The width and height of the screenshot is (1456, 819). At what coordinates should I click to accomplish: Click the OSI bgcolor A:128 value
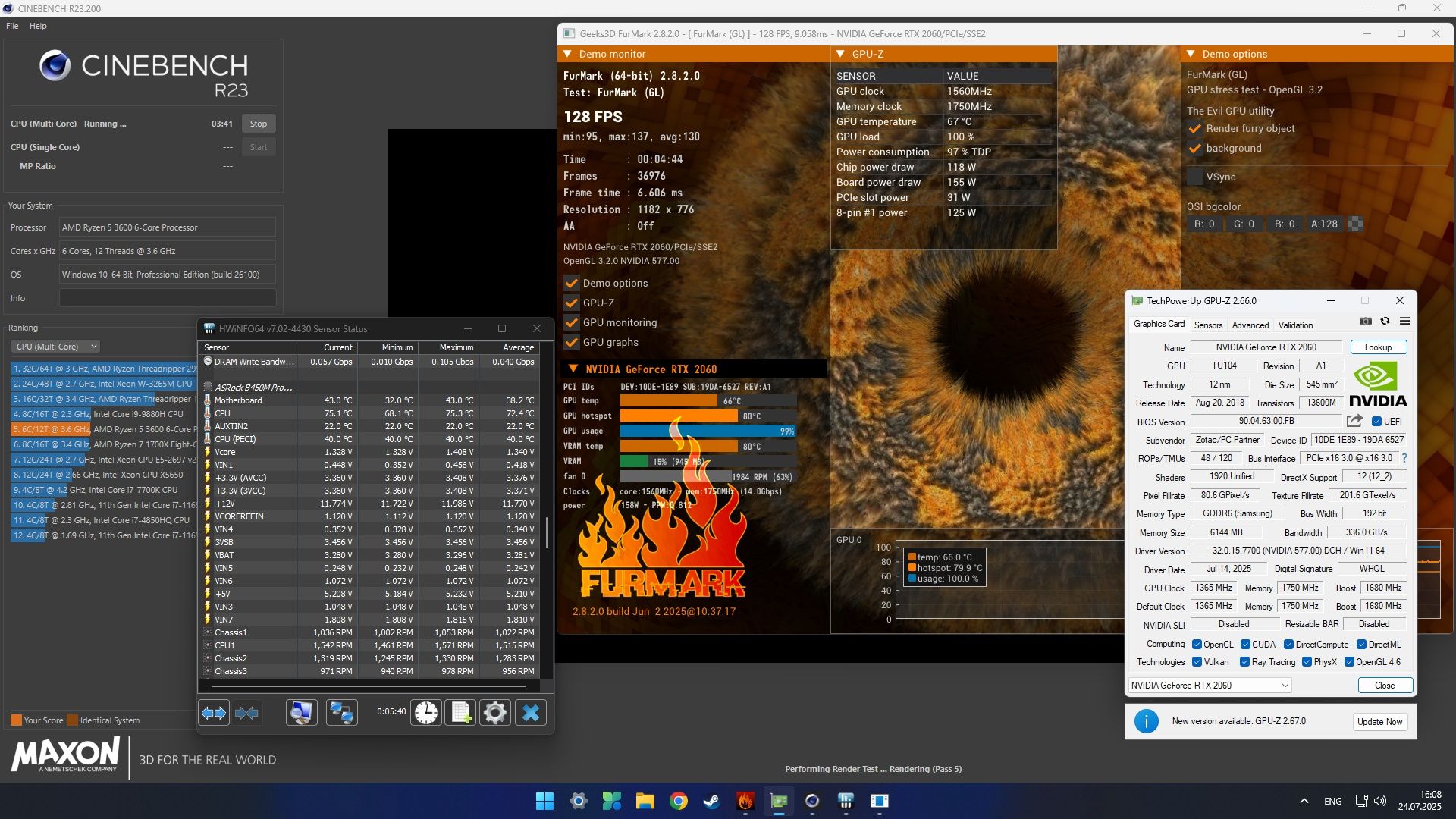(x=1324, y=224)
